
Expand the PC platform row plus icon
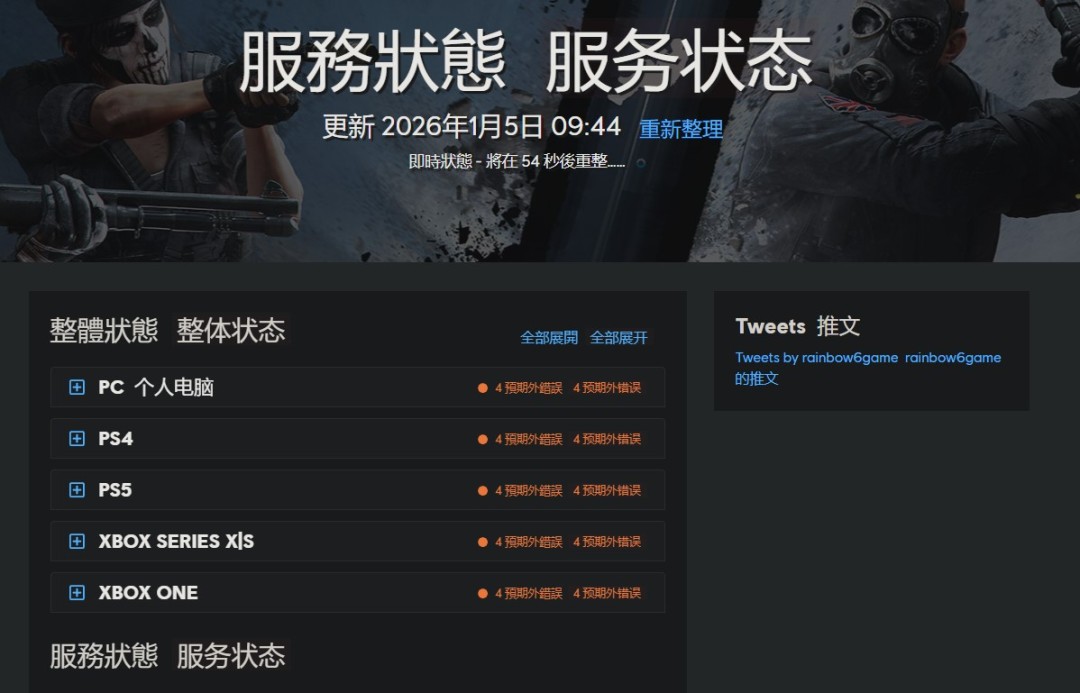(77, 387)
